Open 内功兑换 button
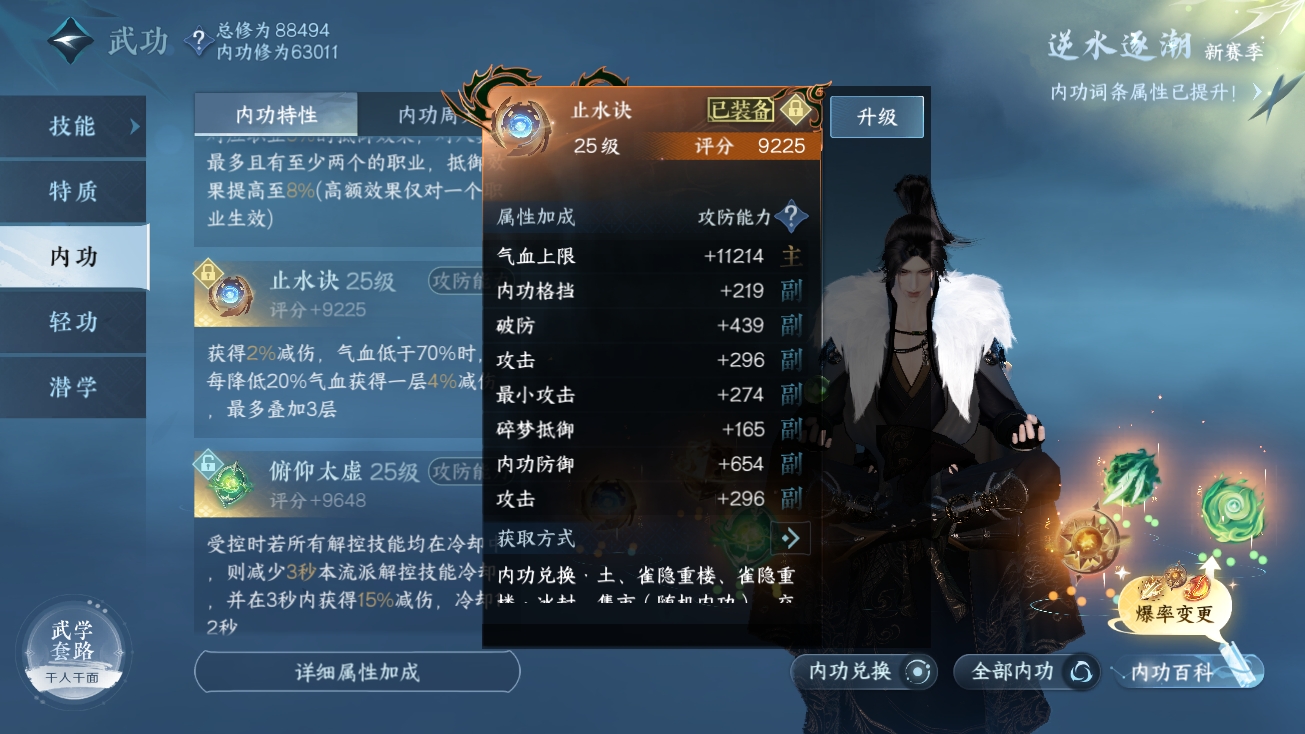Viewport: 1305px width, 734px height. click(865, 672)
